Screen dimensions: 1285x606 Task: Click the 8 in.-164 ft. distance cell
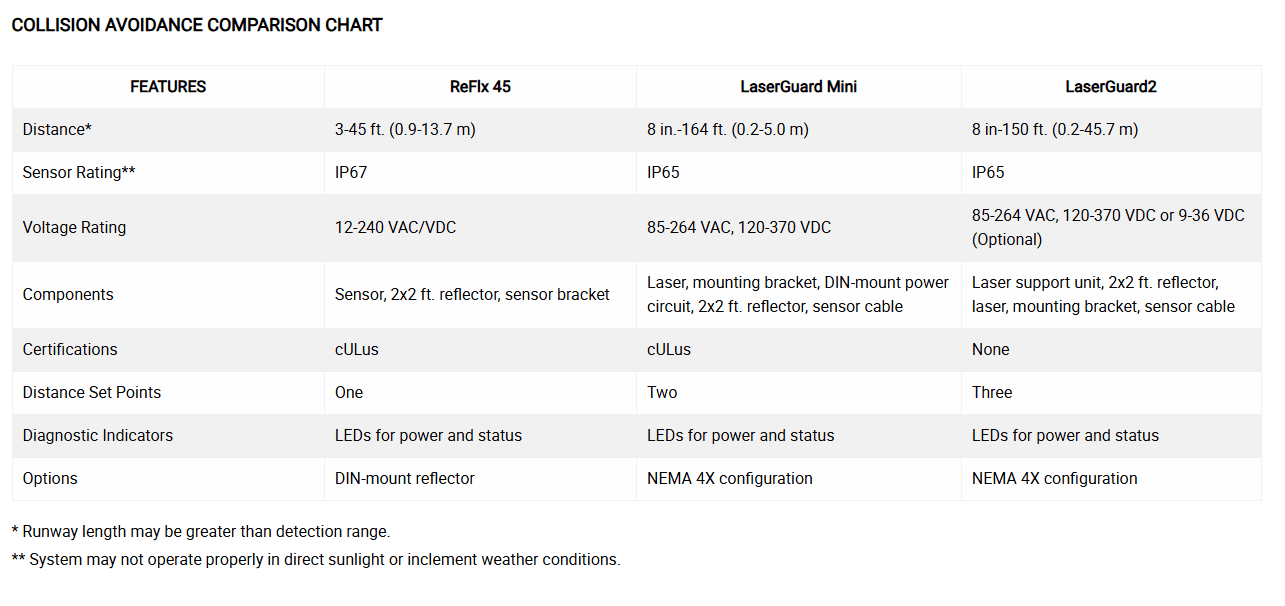(727, 130)
